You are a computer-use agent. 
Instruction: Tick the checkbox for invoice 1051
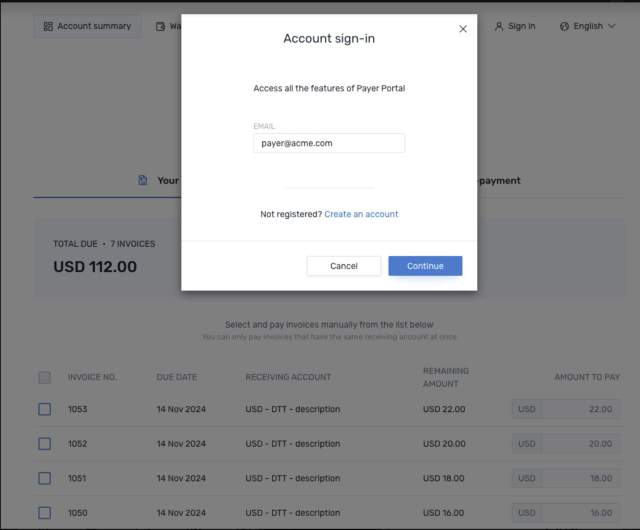click(x=44, y=478)
